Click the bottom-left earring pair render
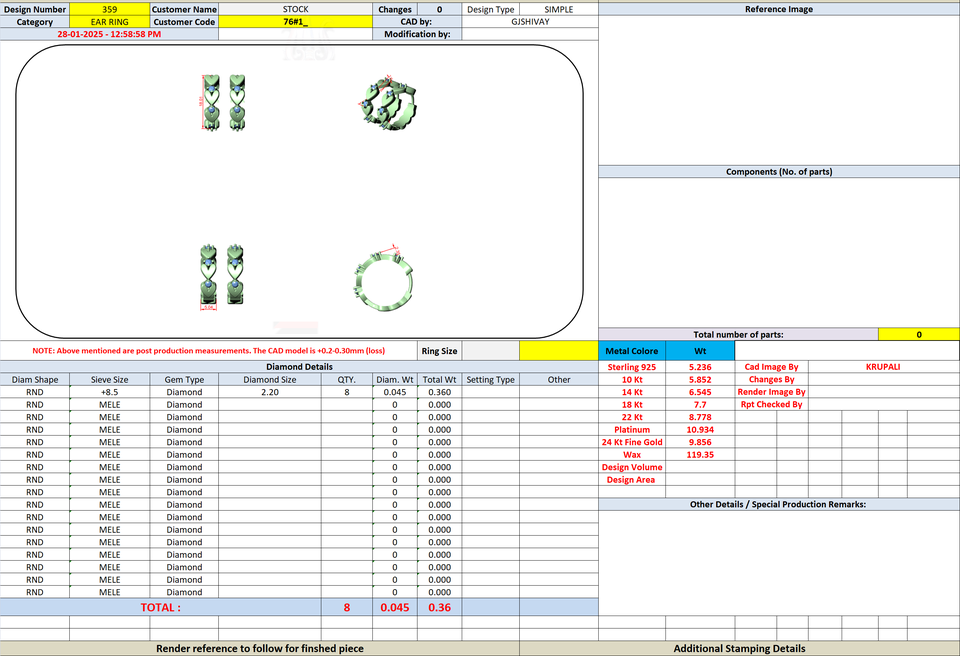960x656 pixels. point(222,276)
